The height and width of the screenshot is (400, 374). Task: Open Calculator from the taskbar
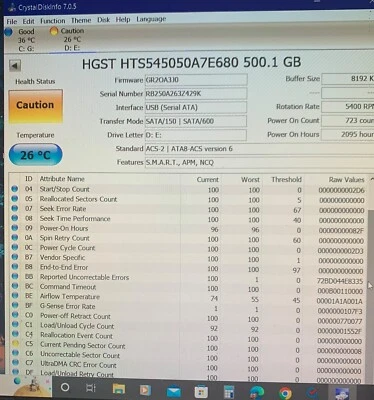click(x=229, y=393)
